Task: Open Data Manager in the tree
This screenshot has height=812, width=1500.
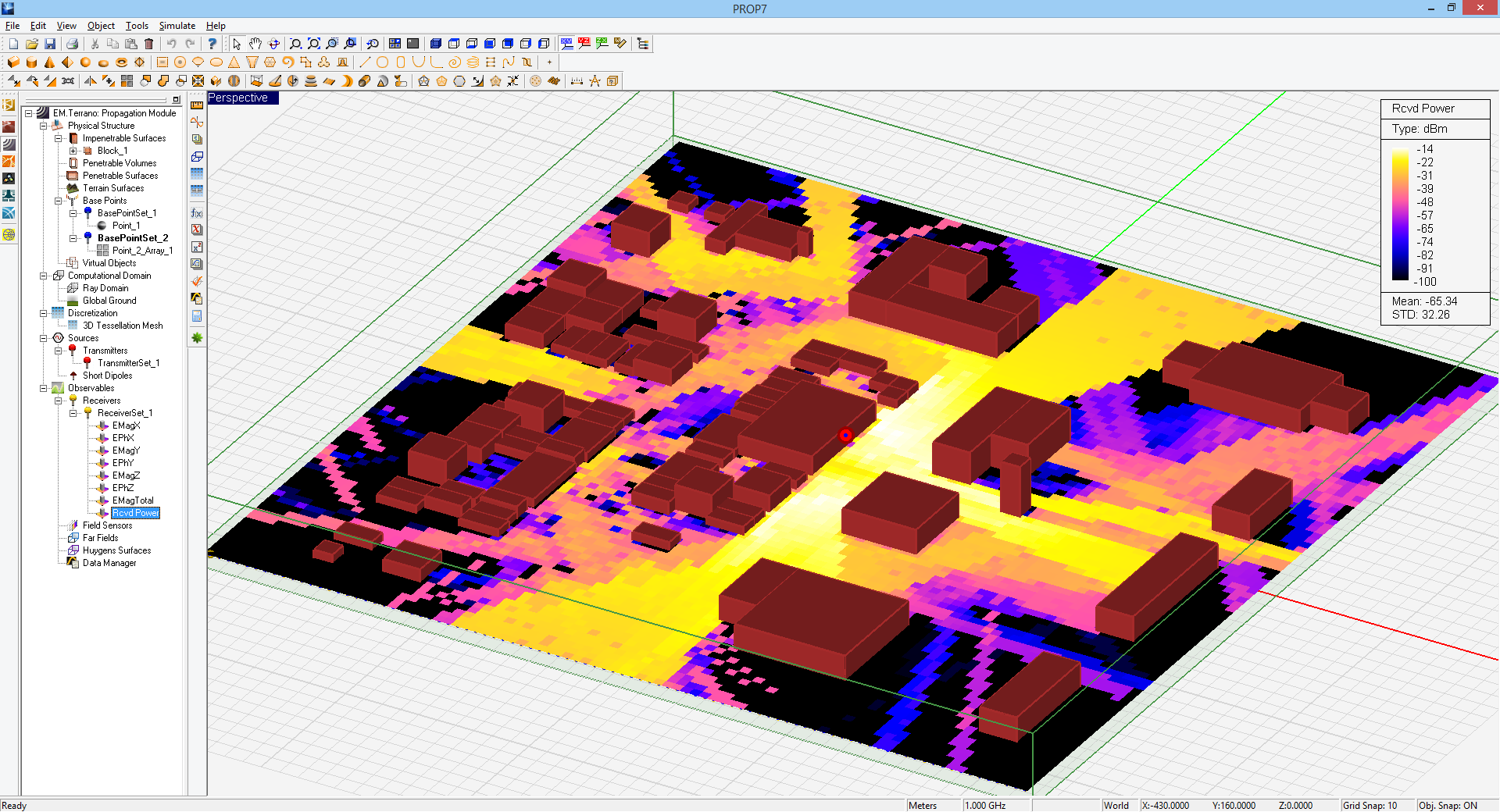Action: (x=109, y=563)
